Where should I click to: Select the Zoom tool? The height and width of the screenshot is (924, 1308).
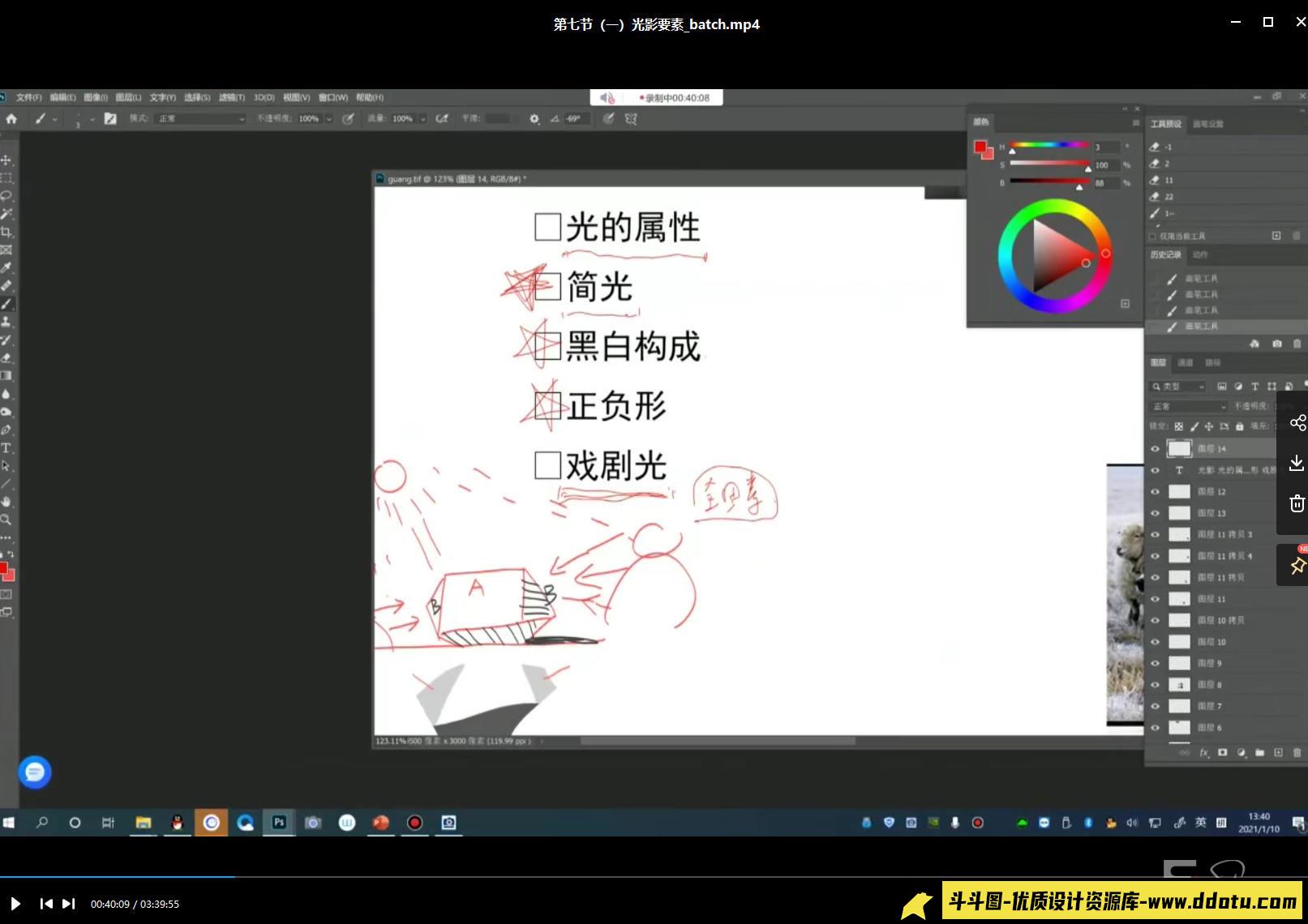6,520
